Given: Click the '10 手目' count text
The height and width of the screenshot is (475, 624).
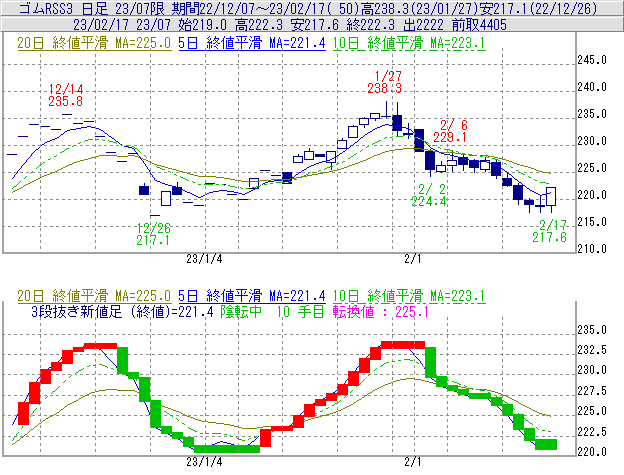Looking at the screenshot, I should [x=300, y=311].
